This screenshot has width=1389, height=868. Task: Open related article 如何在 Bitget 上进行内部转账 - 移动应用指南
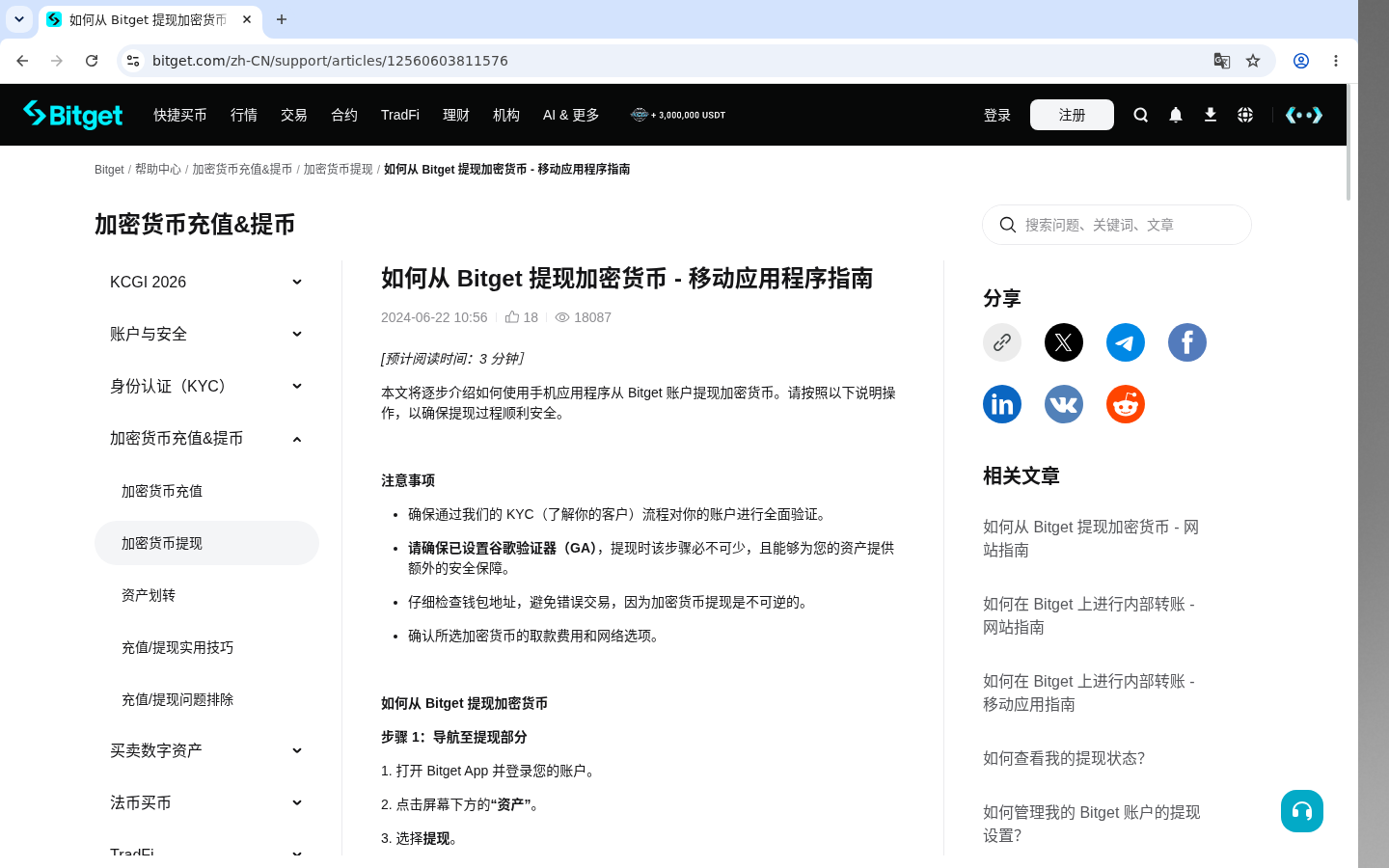tap(1089, 692)
